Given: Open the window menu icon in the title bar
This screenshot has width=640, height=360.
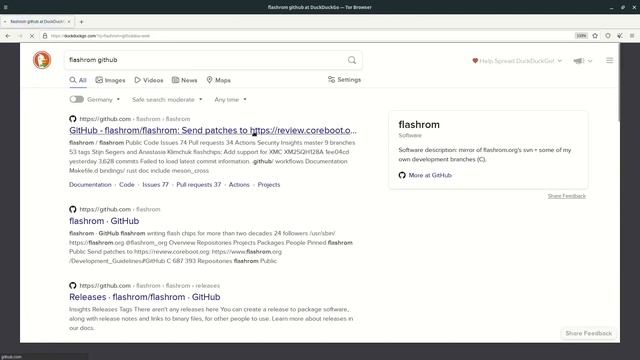Looking at the screenshot, I should (x=5, y=7).
